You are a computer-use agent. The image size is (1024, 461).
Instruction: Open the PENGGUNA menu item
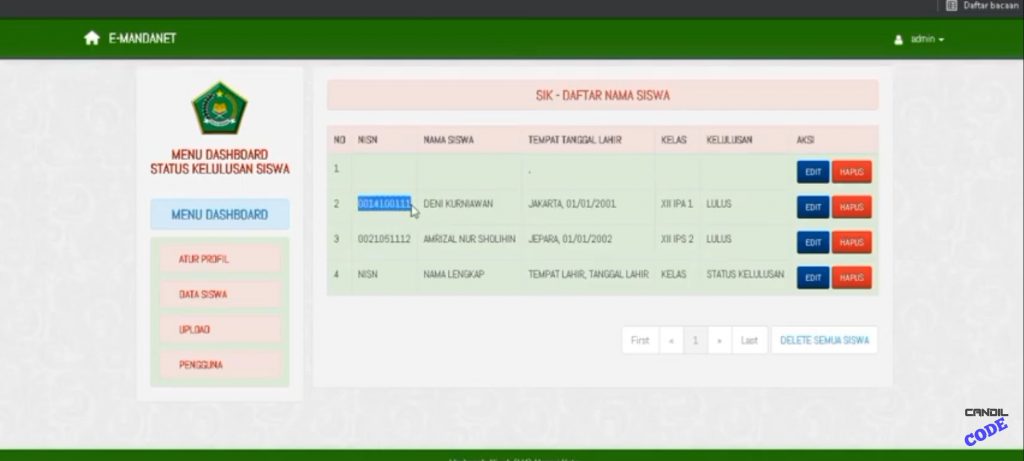219,365
